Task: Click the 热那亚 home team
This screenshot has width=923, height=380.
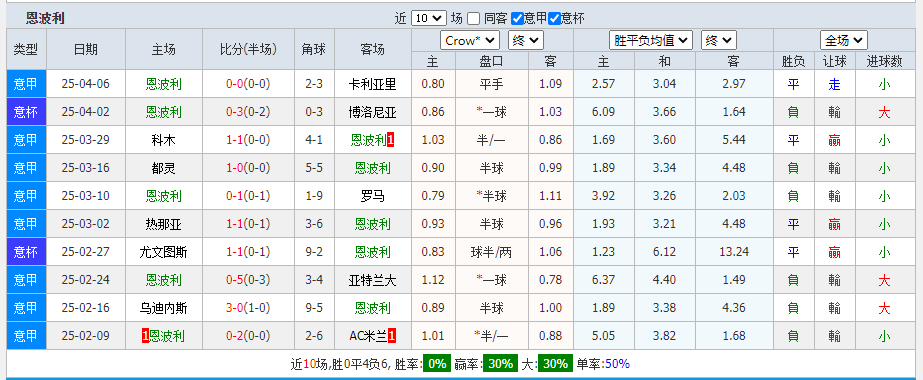Action: [164, 224]
